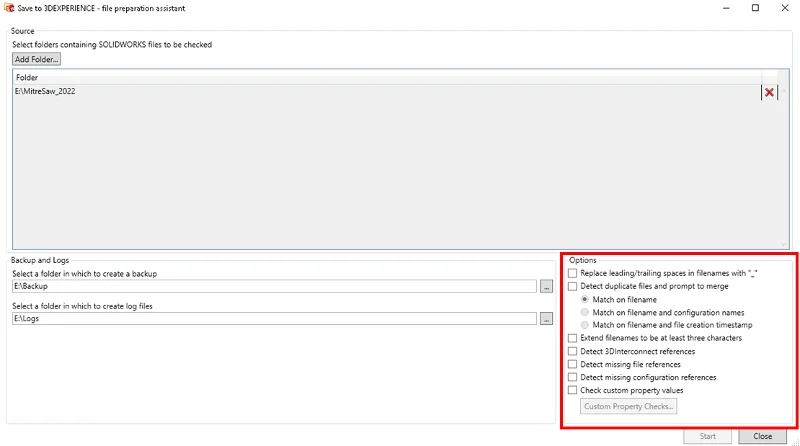Click the log files folder path field
Image resolution: width=800 pixels, height=446 pixels.
tap(274, 318)
